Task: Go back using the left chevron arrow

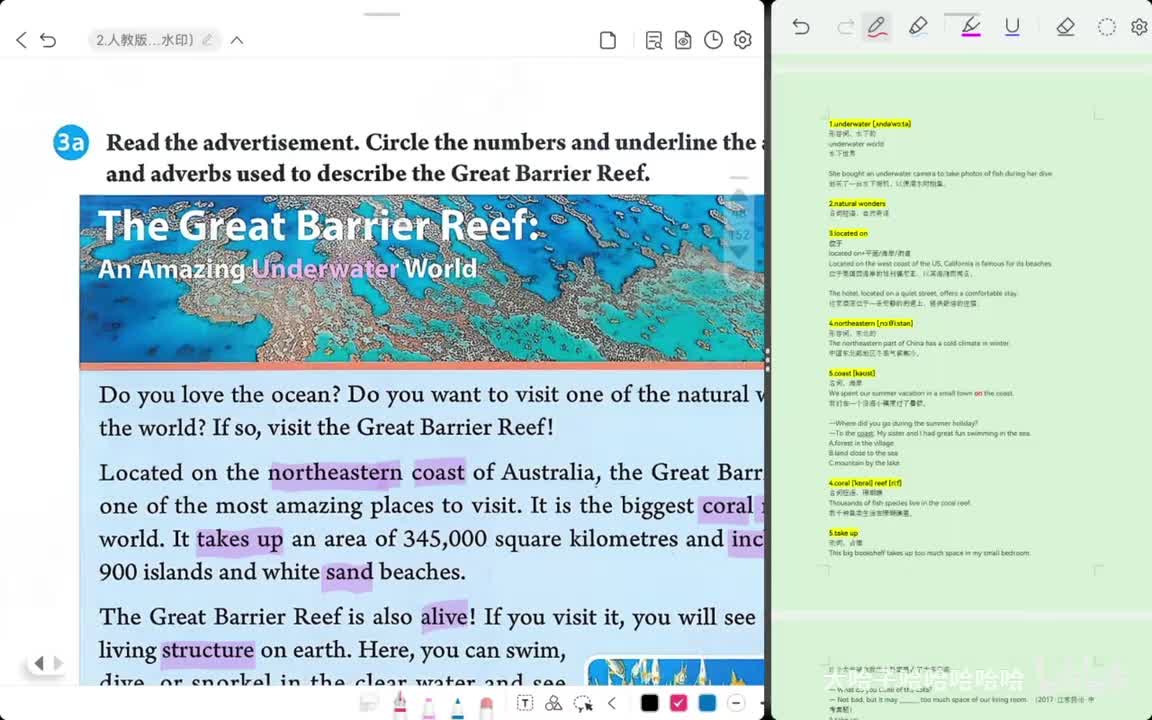Action: coord(21,40)
